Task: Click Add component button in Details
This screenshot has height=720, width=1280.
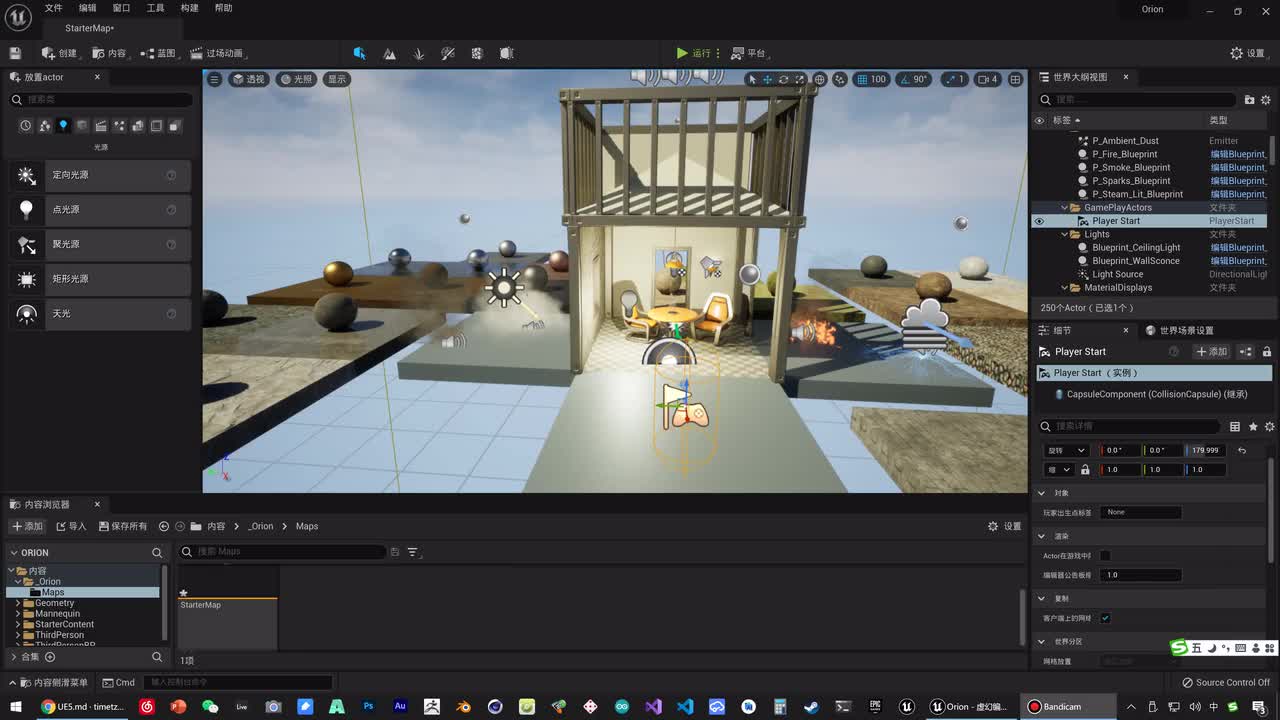Action: [1211, 352]
